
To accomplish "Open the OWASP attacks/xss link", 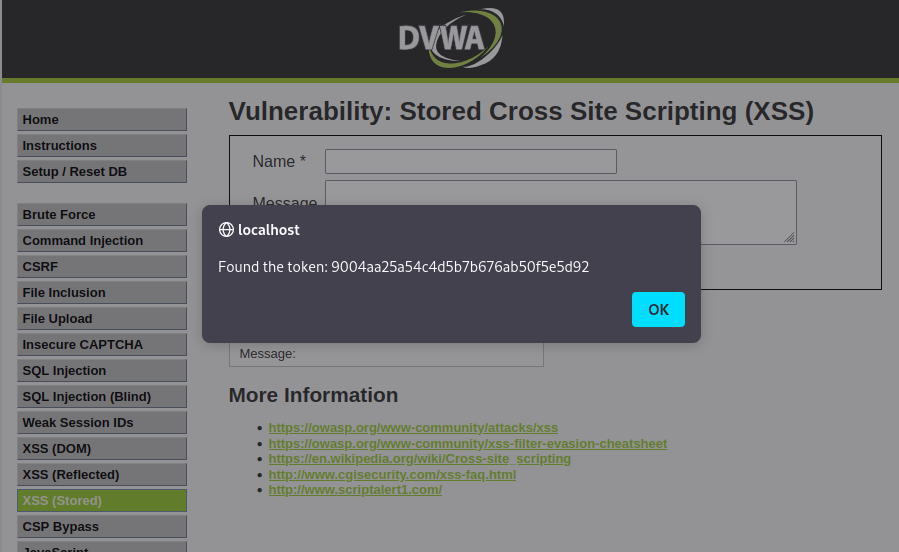I will click(x=413, y=428).
